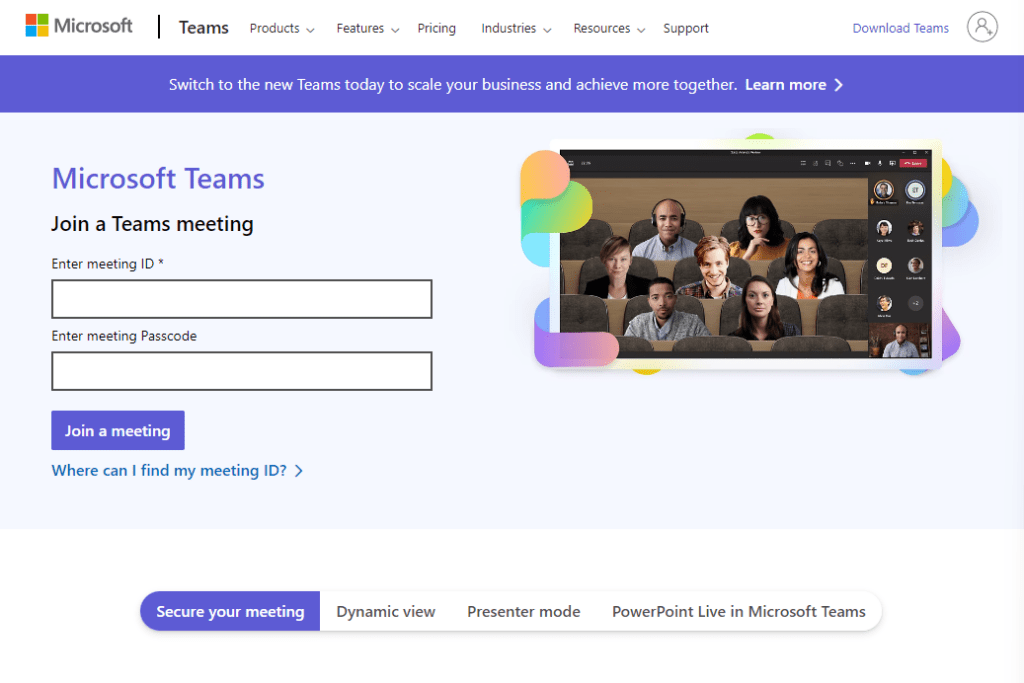The height and width of the screenshot is (683, 1024).
Task: Switch to the Dynamic view tab
Action: [x=385, y=611]
